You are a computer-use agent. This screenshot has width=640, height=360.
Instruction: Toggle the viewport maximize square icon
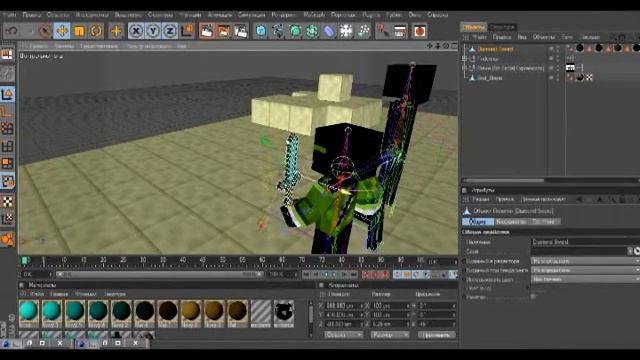pyautogui.click(x=454, y=46)
